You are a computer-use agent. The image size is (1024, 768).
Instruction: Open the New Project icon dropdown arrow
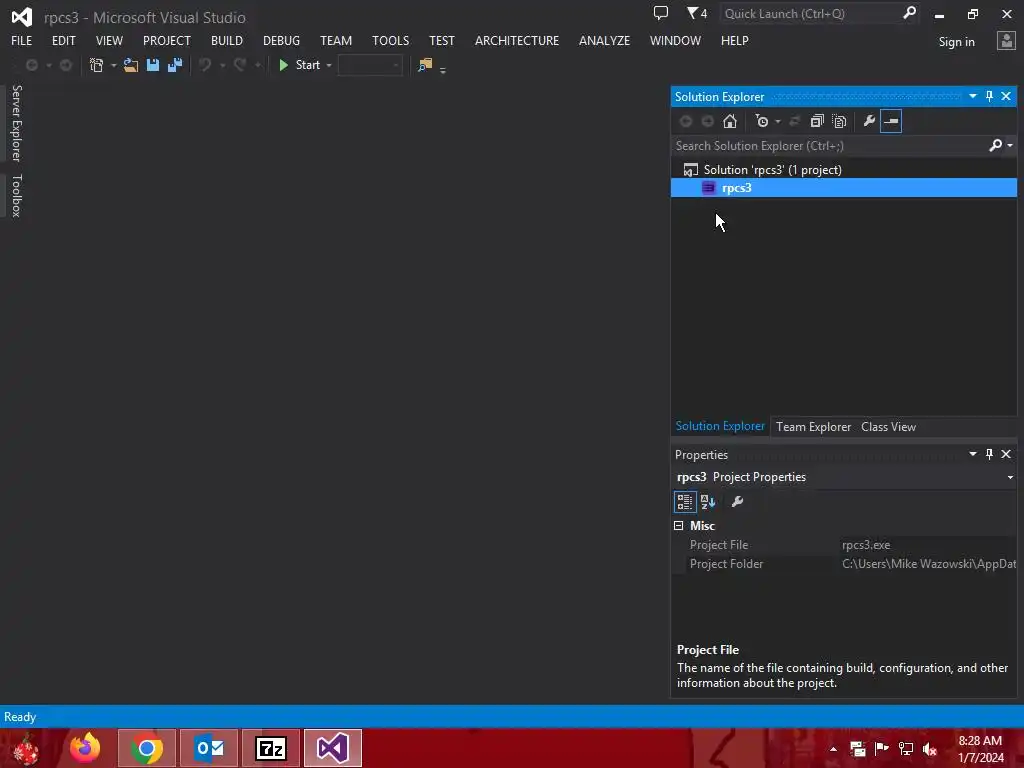click(x=114, y=65)
